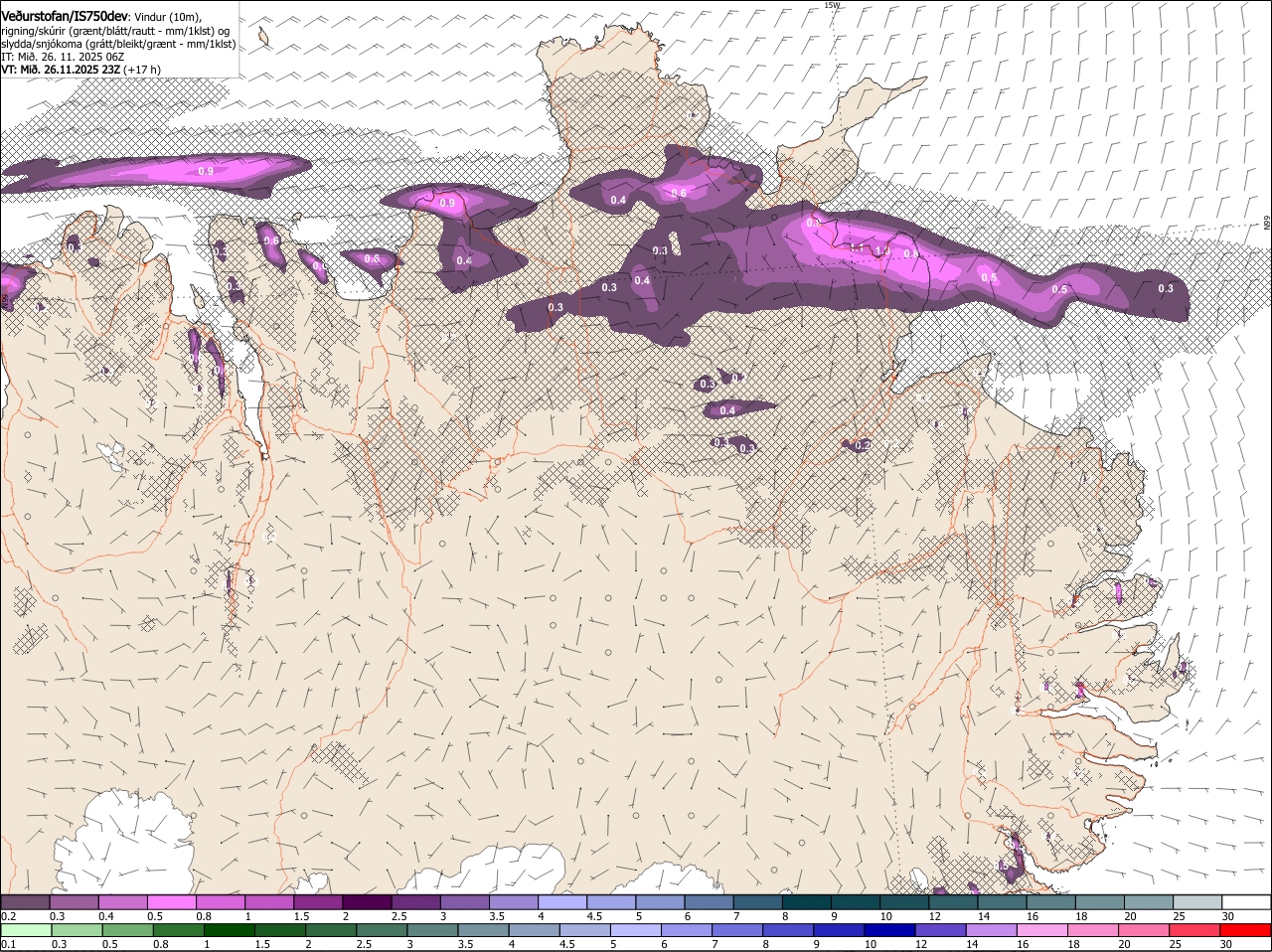Click the 'rigning/skúrir' description line
Image resolution: width=1272 pixels, height=952 pixels.
[x=115, y=31]
